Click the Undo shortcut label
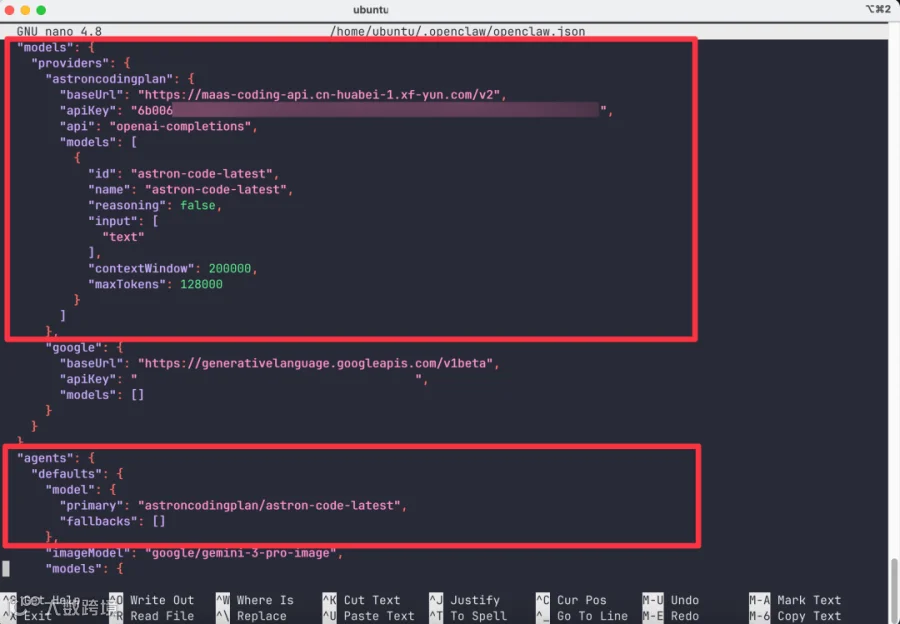The width and height of the screenshot is (900, 624). [x=685, y=600]
